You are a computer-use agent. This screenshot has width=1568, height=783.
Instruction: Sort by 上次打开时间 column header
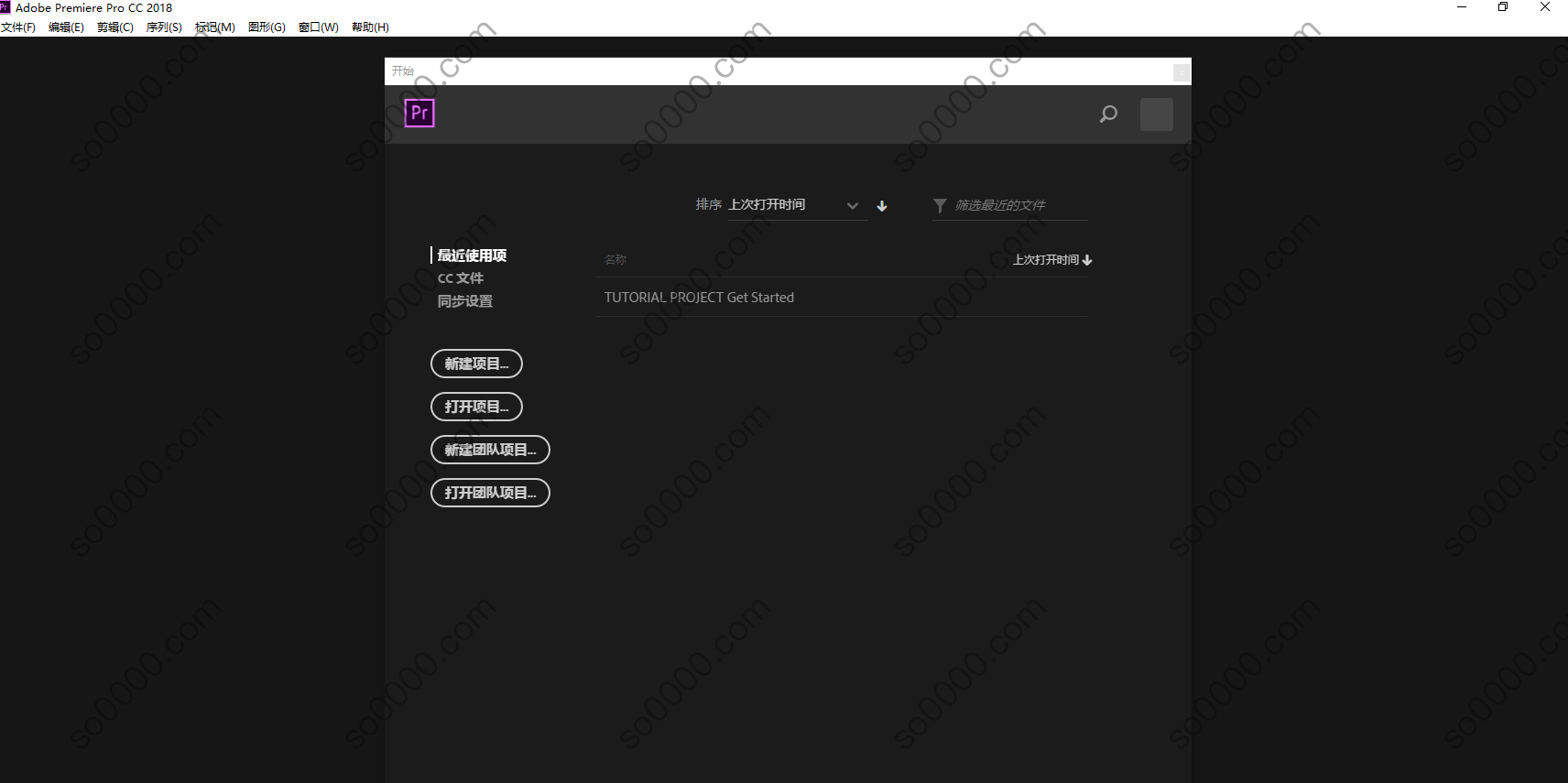[1052, 260]
